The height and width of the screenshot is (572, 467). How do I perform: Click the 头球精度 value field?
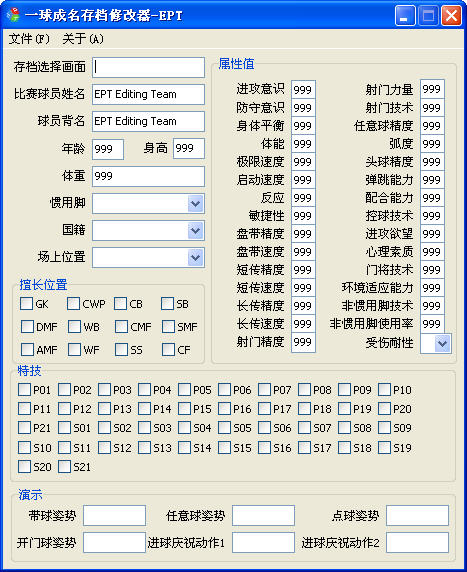pyautogui.click(x=432, y=162)
